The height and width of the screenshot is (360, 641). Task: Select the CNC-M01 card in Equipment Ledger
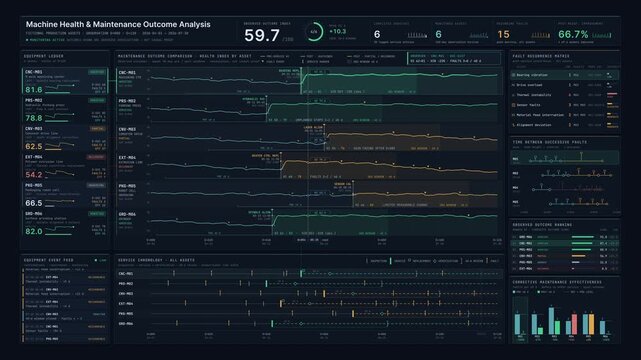(x=65, y=81)
